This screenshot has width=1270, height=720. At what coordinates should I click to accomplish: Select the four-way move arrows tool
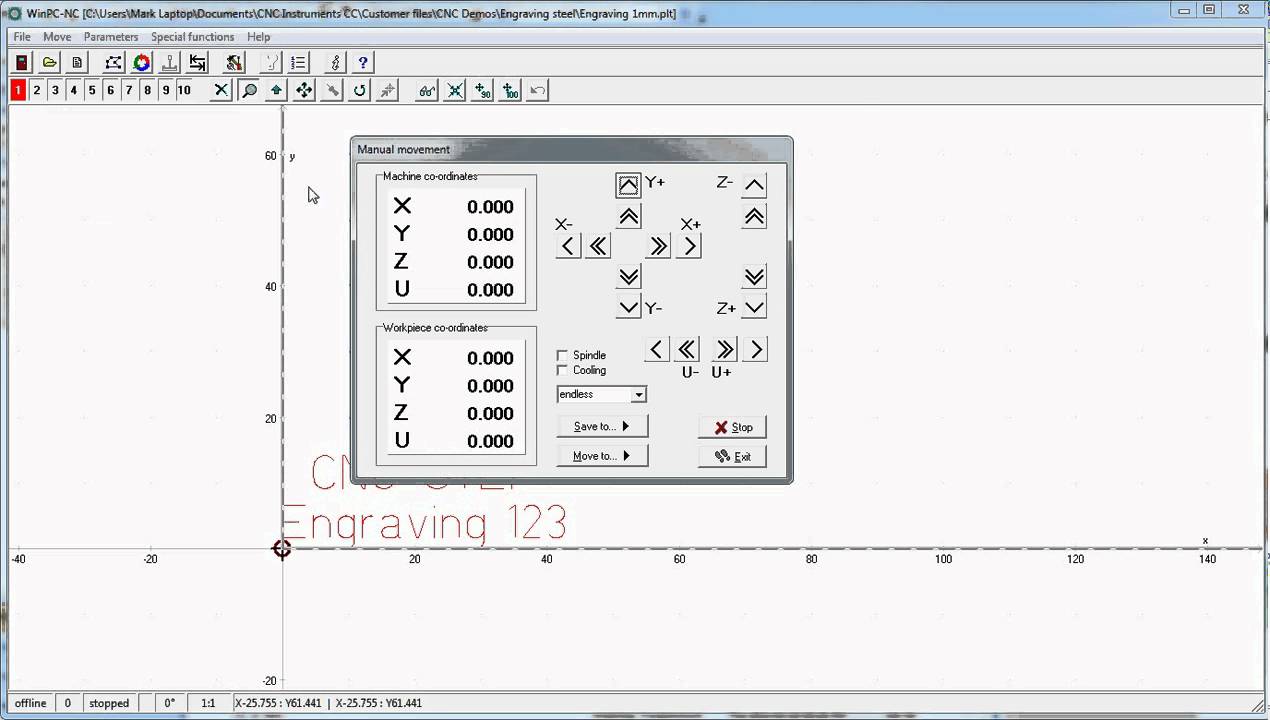pos(304,90)
